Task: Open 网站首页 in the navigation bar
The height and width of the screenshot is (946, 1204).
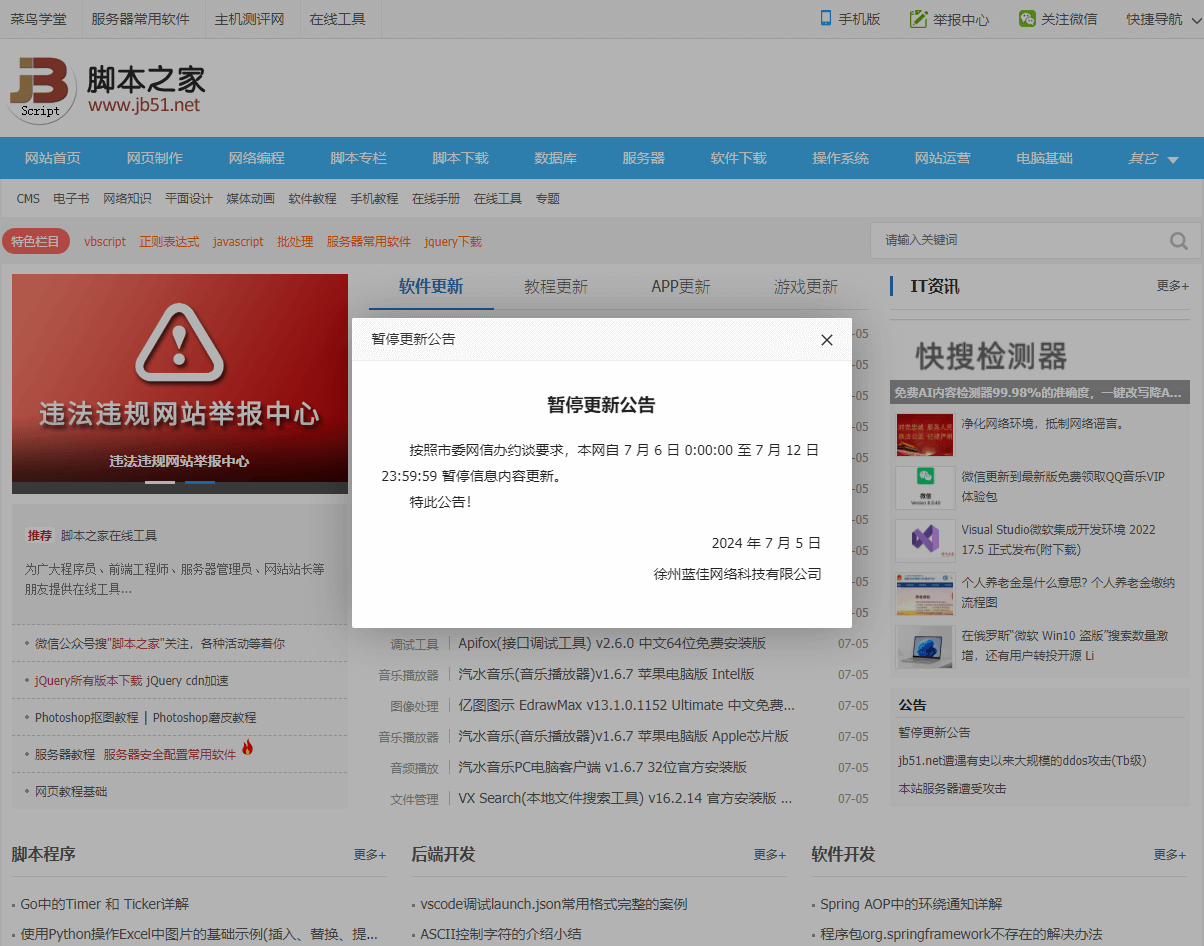Action: coord(53,158)
